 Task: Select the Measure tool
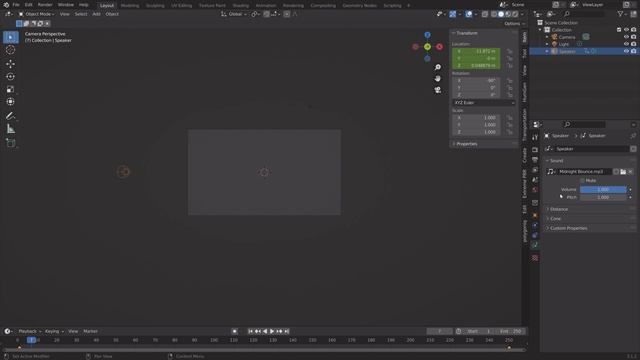(11, 129)
